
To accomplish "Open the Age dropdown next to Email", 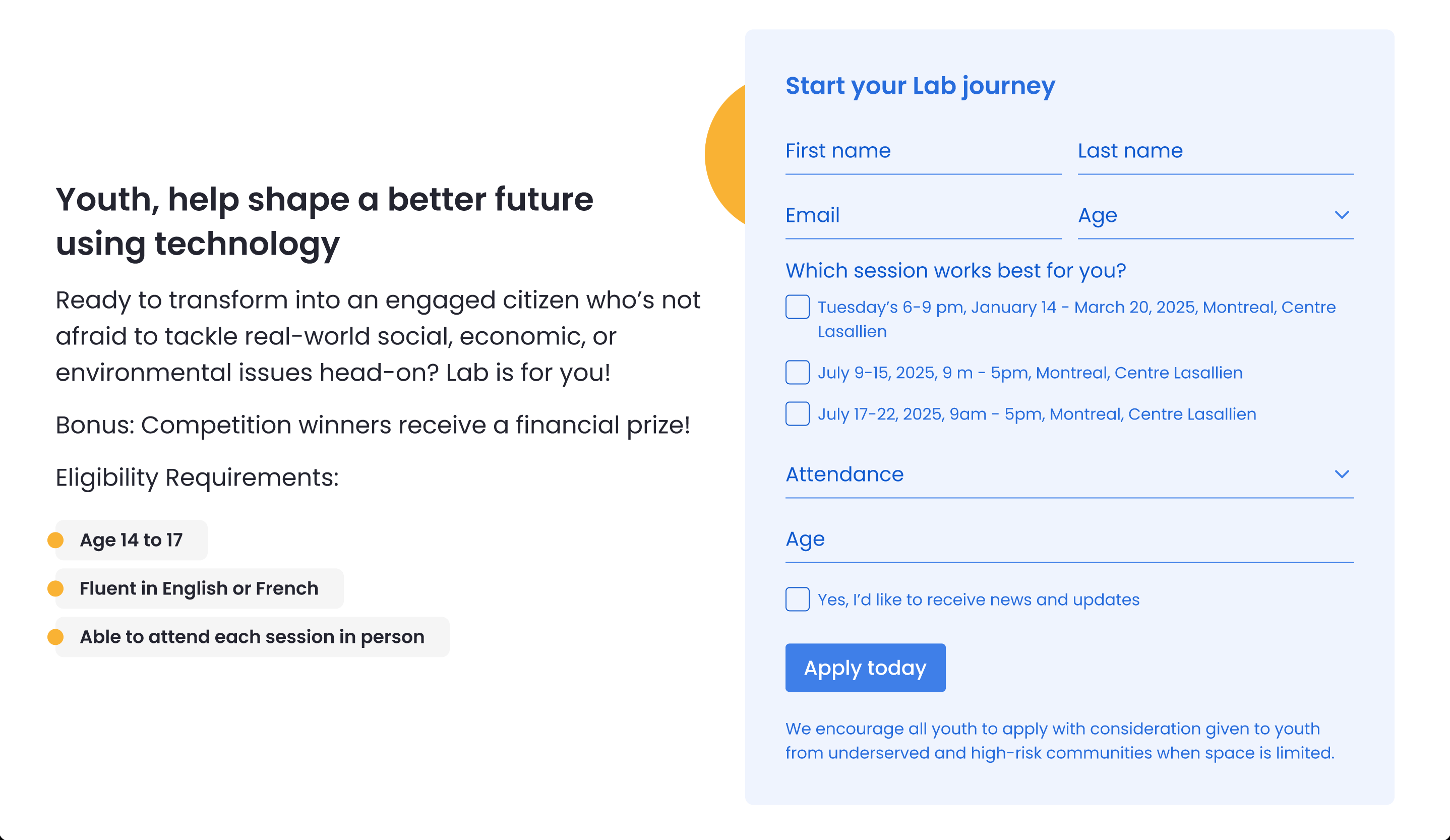I will click(x=1215, y=216).
